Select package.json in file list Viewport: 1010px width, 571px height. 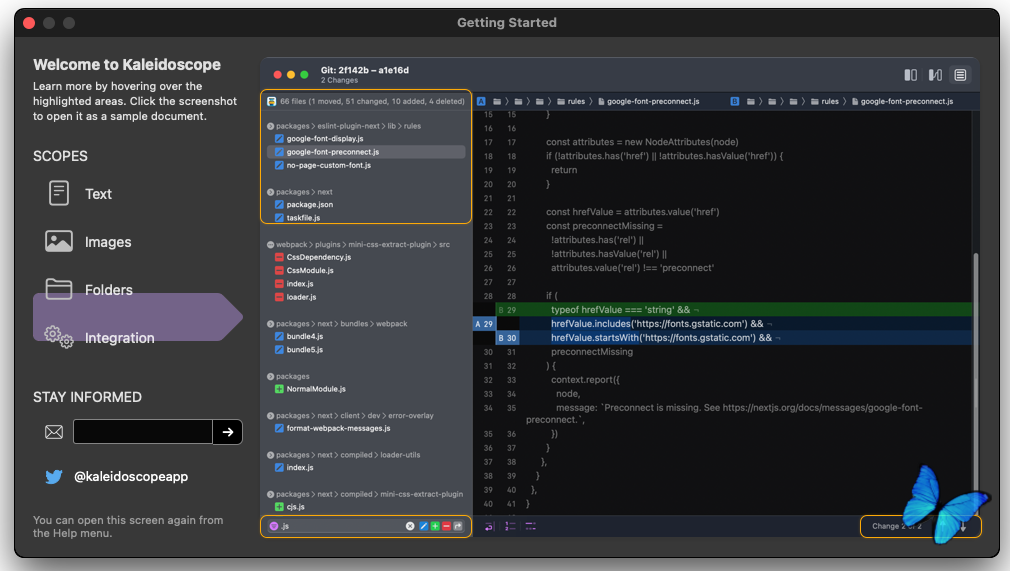(x=309, y=204)
